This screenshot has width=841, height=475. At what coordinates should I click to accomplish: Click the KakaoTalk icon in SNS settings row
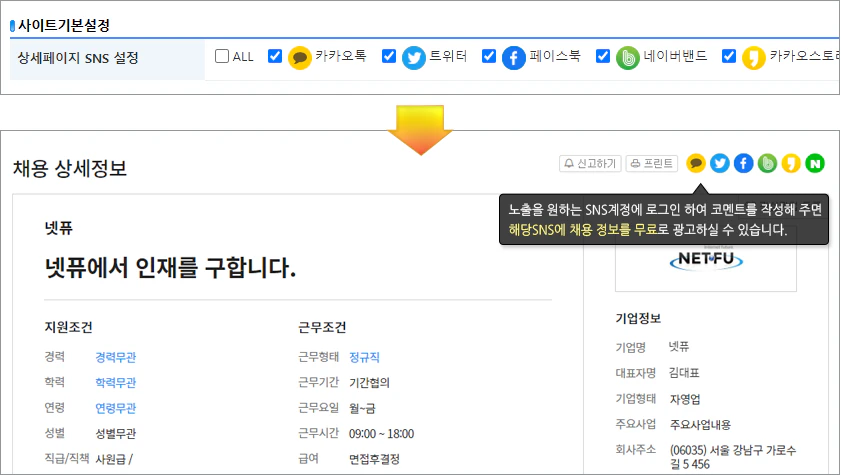[300, 58]
